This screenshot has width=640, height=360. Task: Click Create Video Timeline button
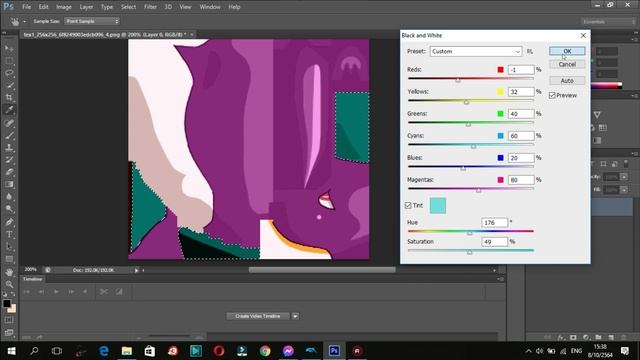[258, 316]
